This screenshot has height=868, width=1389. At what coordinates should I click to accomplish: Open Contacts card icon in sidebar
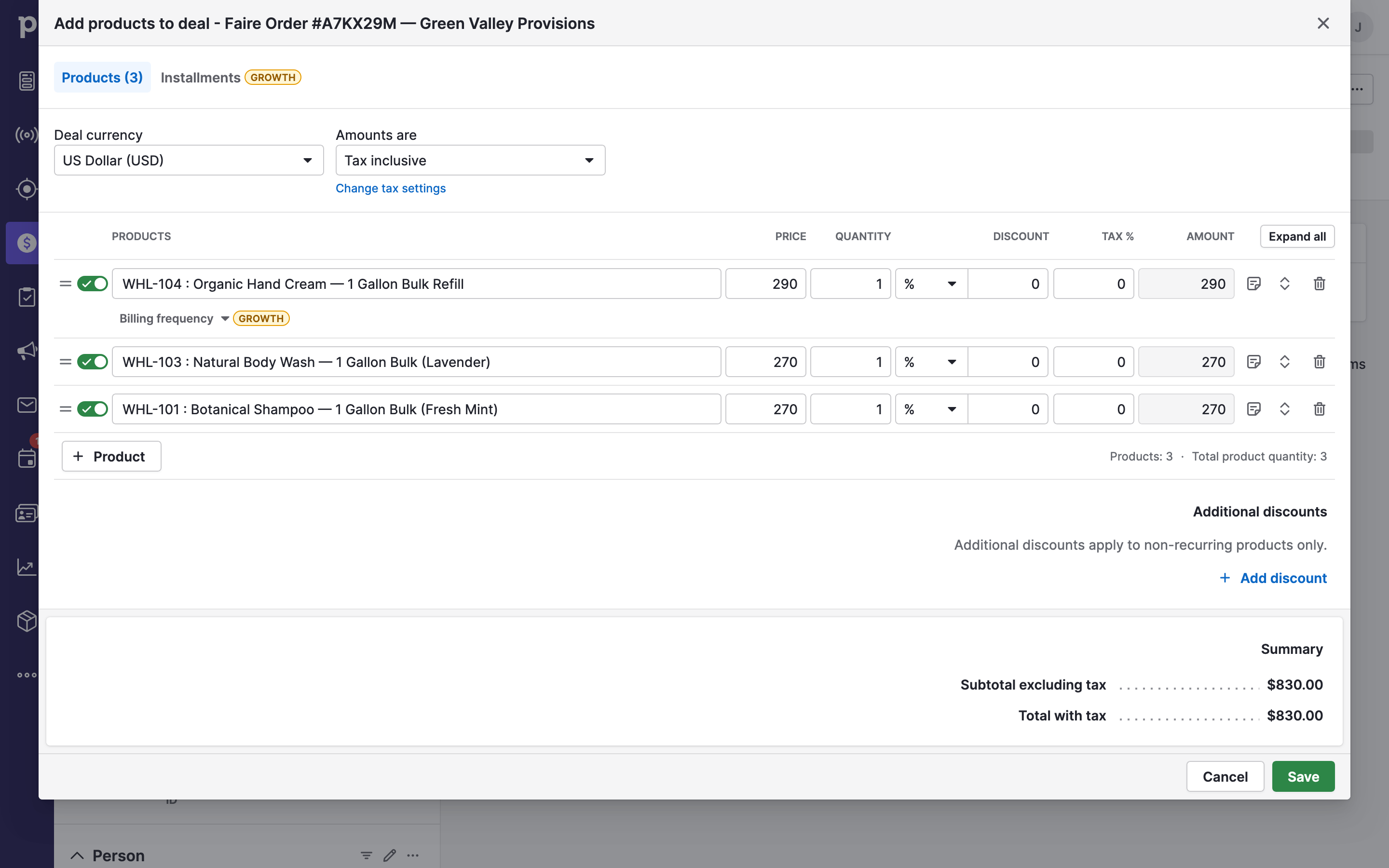pos(27,513)
